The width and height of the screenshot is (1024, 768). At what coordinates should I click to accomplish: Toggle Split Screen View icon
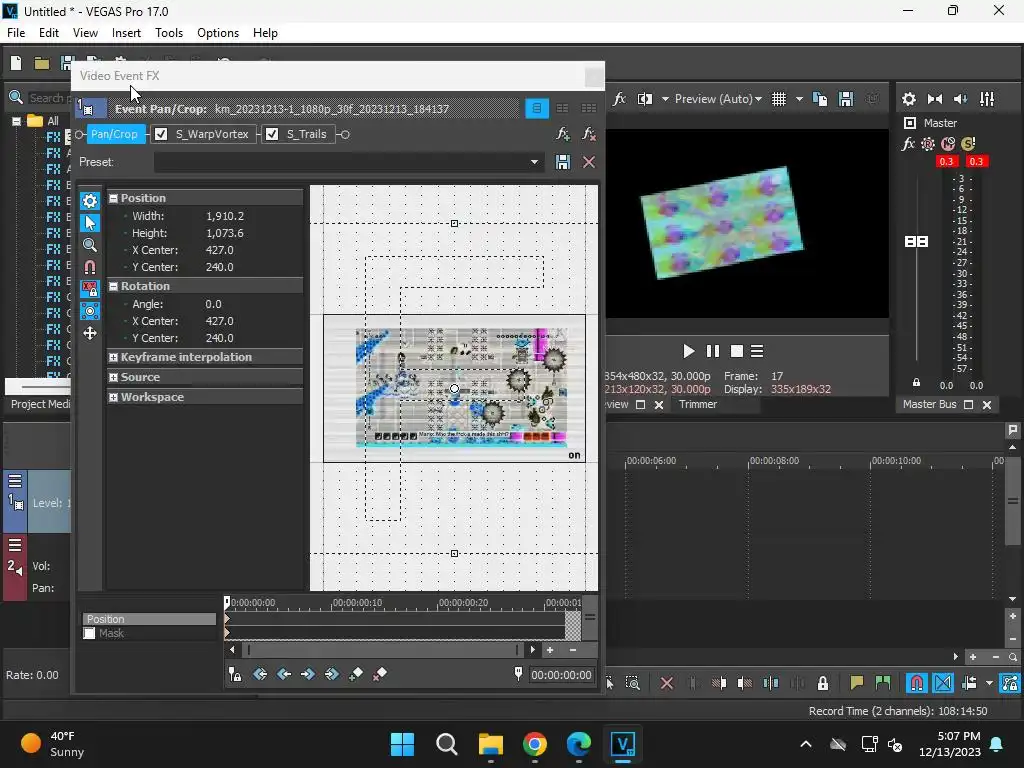tap(645, 99)
